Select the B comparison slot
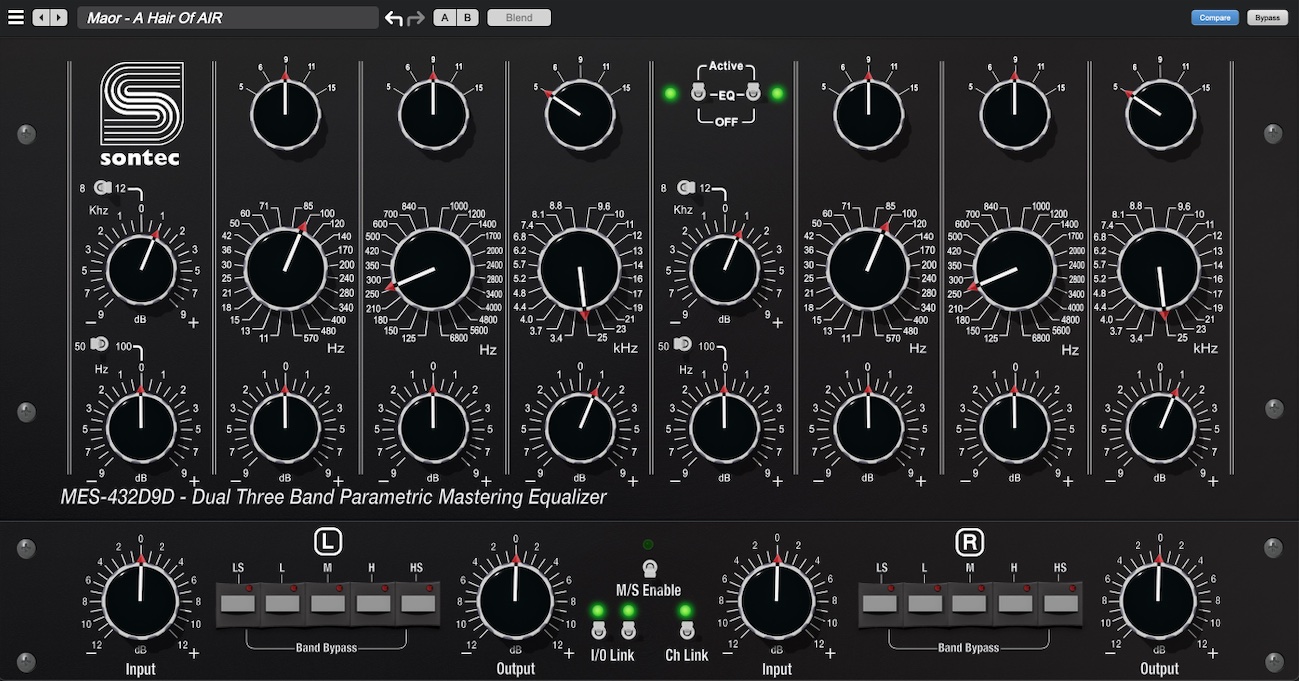The image size is (1299, 681). tap(467, 18)
